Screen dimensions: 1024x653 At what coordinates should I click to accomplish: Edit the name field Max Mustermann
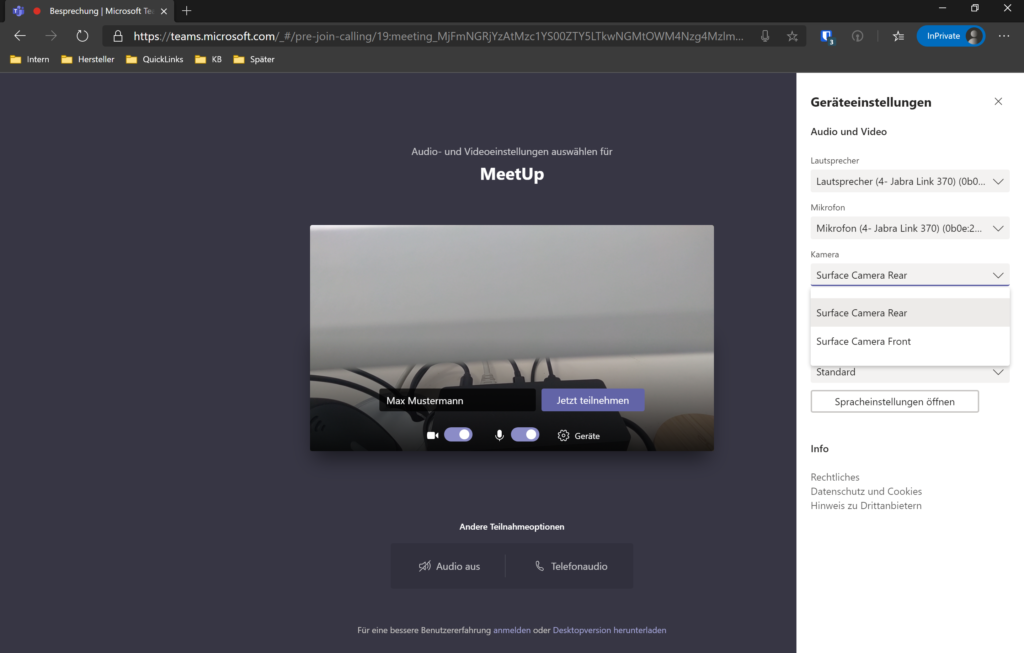pos(457,400)
